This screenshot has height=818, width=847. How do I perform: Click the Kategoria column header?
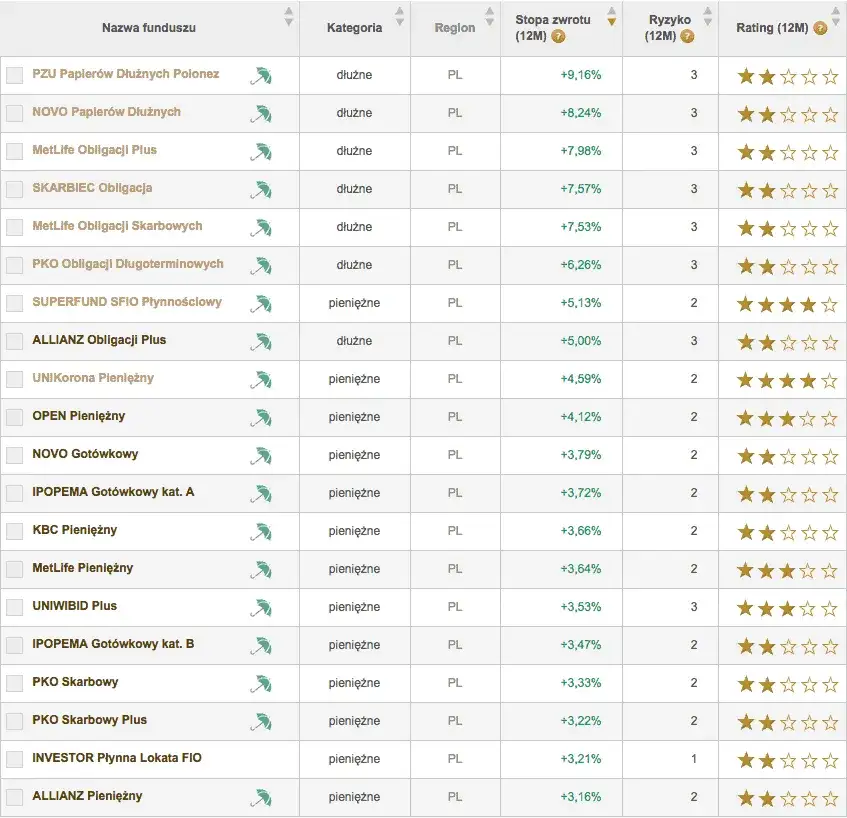355,28
